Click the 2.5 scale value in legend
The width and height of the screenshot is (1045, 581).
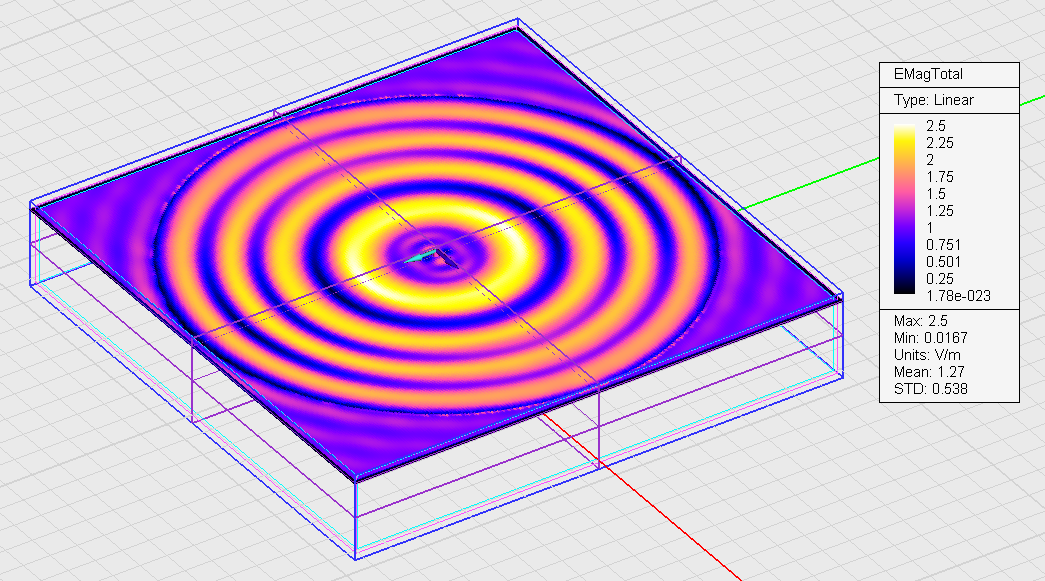(x=938, y=125)
